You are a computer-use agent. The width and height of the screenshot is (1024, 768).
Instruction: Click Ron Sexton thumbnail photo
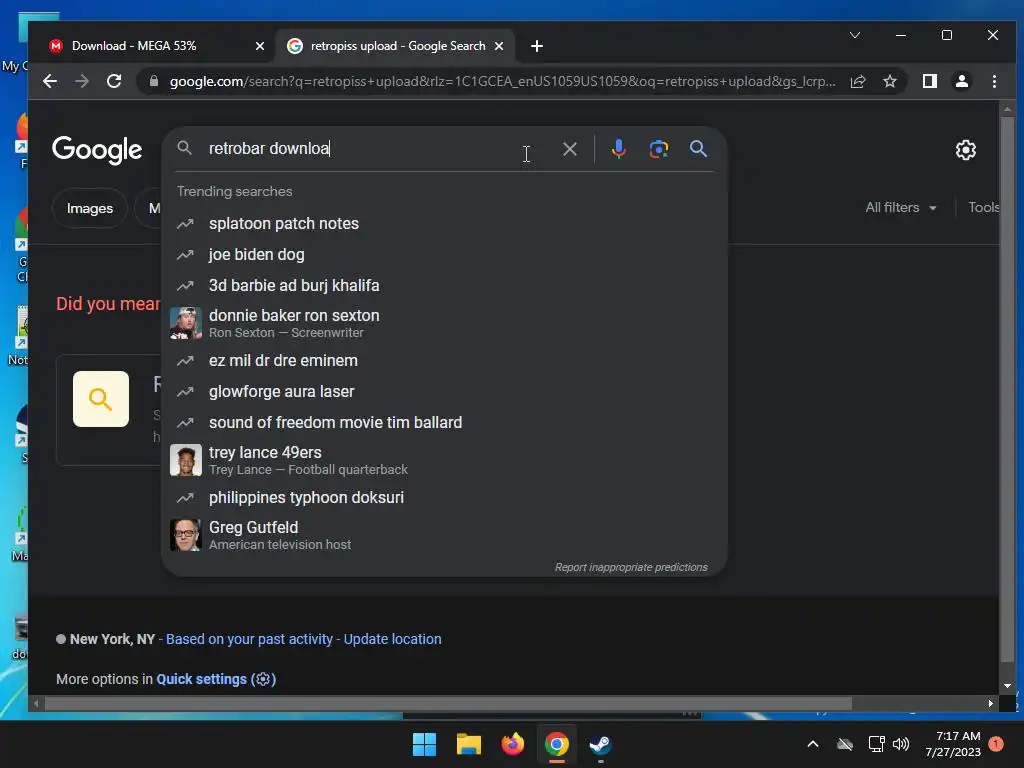point(185,323)
